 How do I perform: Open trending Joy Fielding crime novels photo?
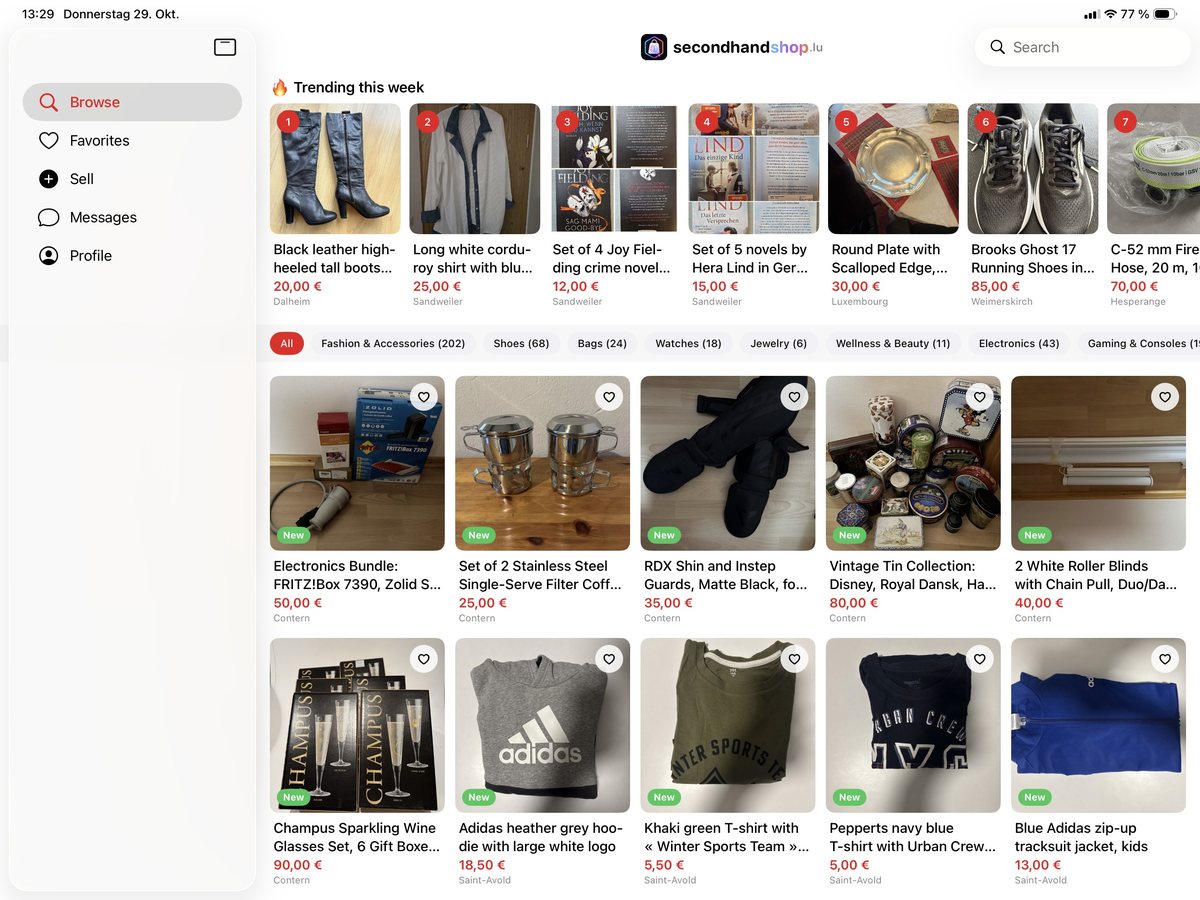(x=614, y=169)
